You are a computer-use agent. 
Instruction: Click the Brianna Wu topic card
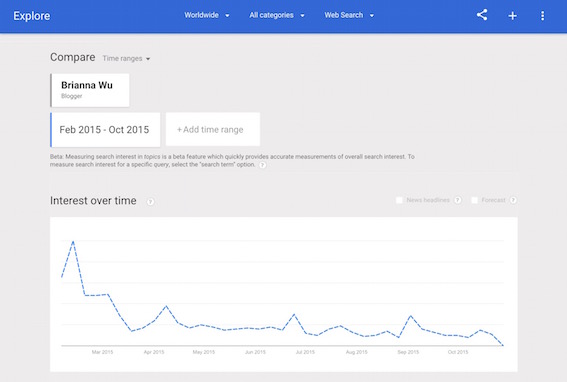pos(90,90)
